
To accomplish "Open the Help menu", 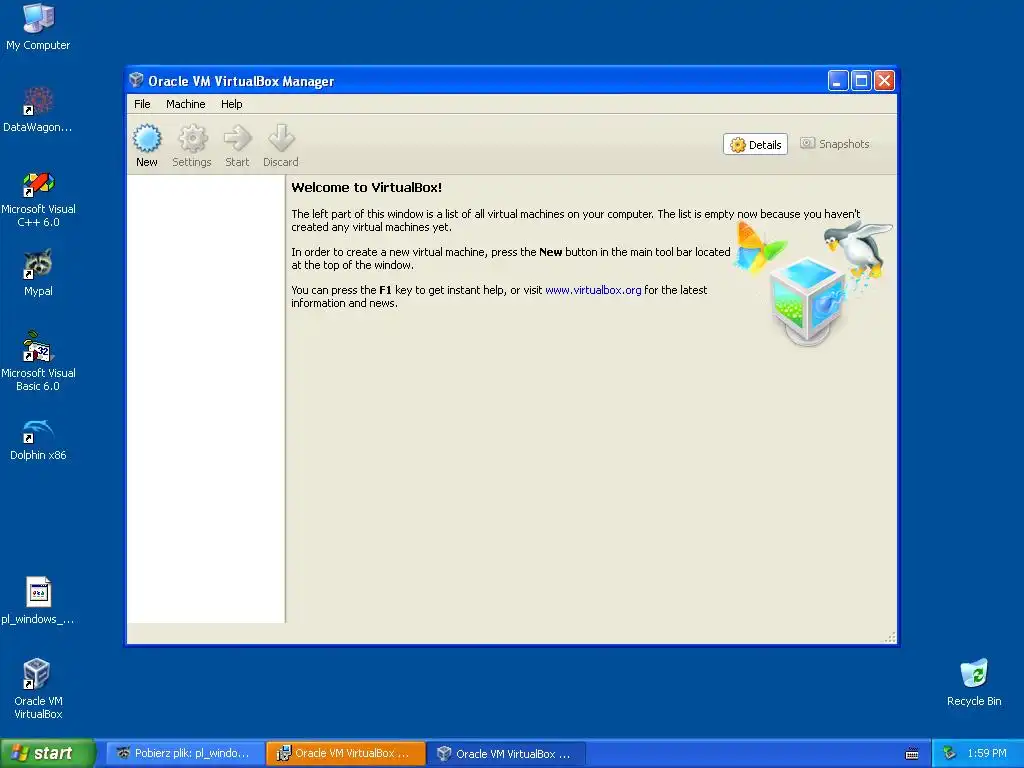I will pyautogui.click(x=231, y=104).
